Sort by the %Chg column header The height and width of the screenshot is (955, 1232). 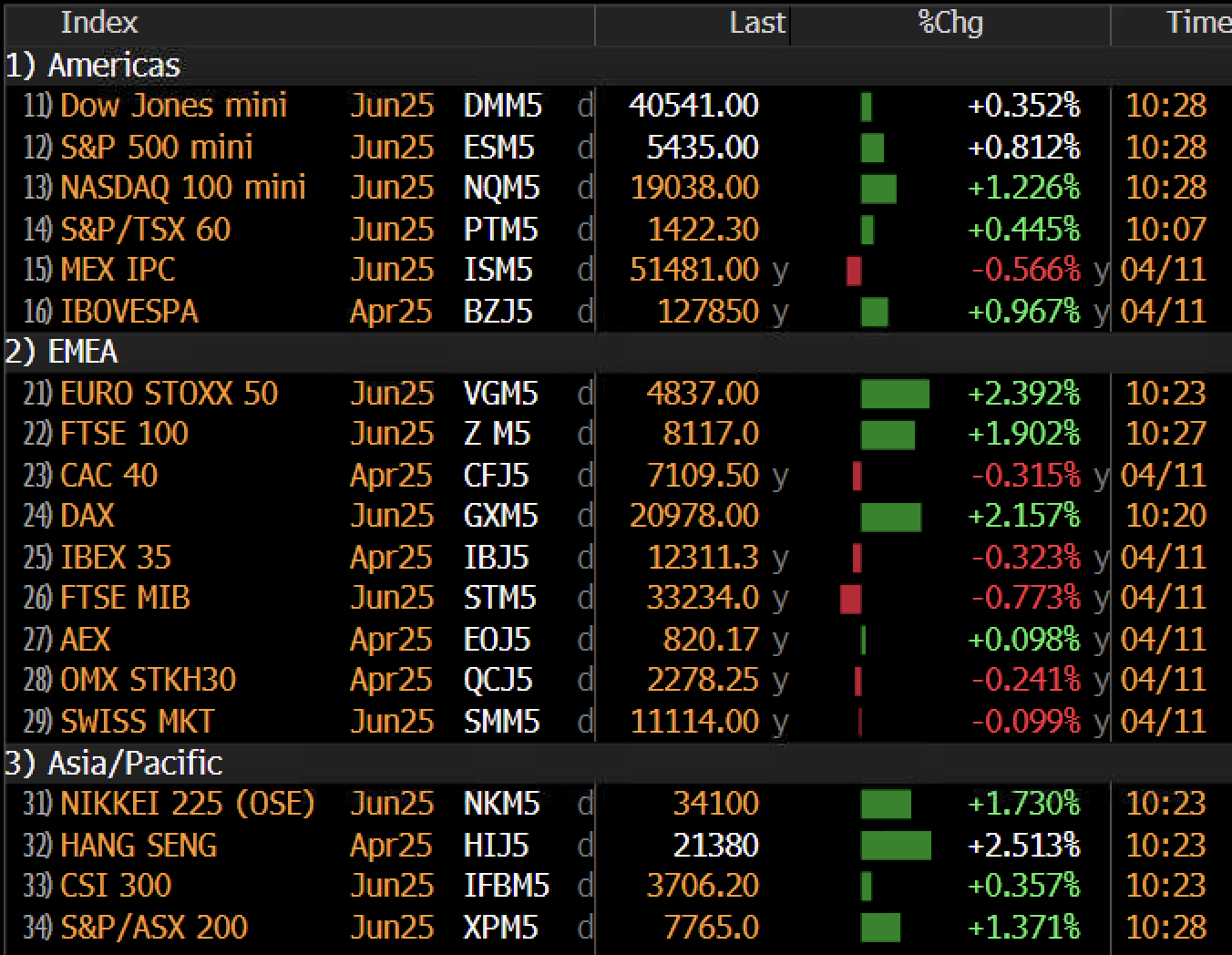(x=950, y=22)
